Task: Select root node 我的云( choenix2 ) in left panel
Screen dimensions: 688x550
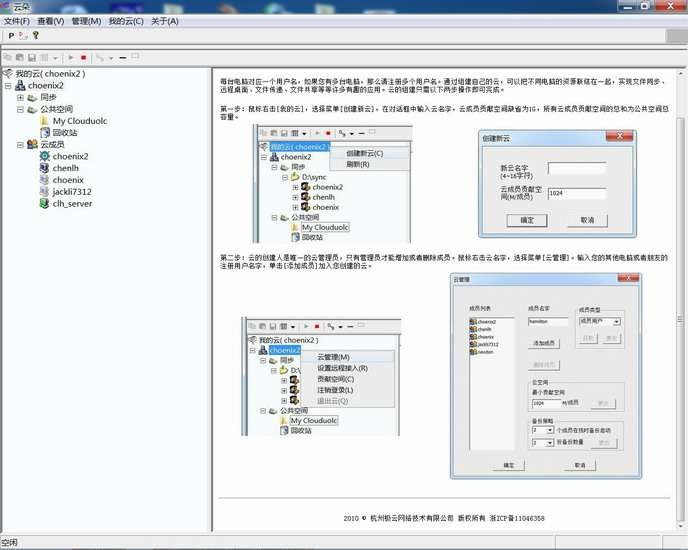Action: click(x=50, y=74)
